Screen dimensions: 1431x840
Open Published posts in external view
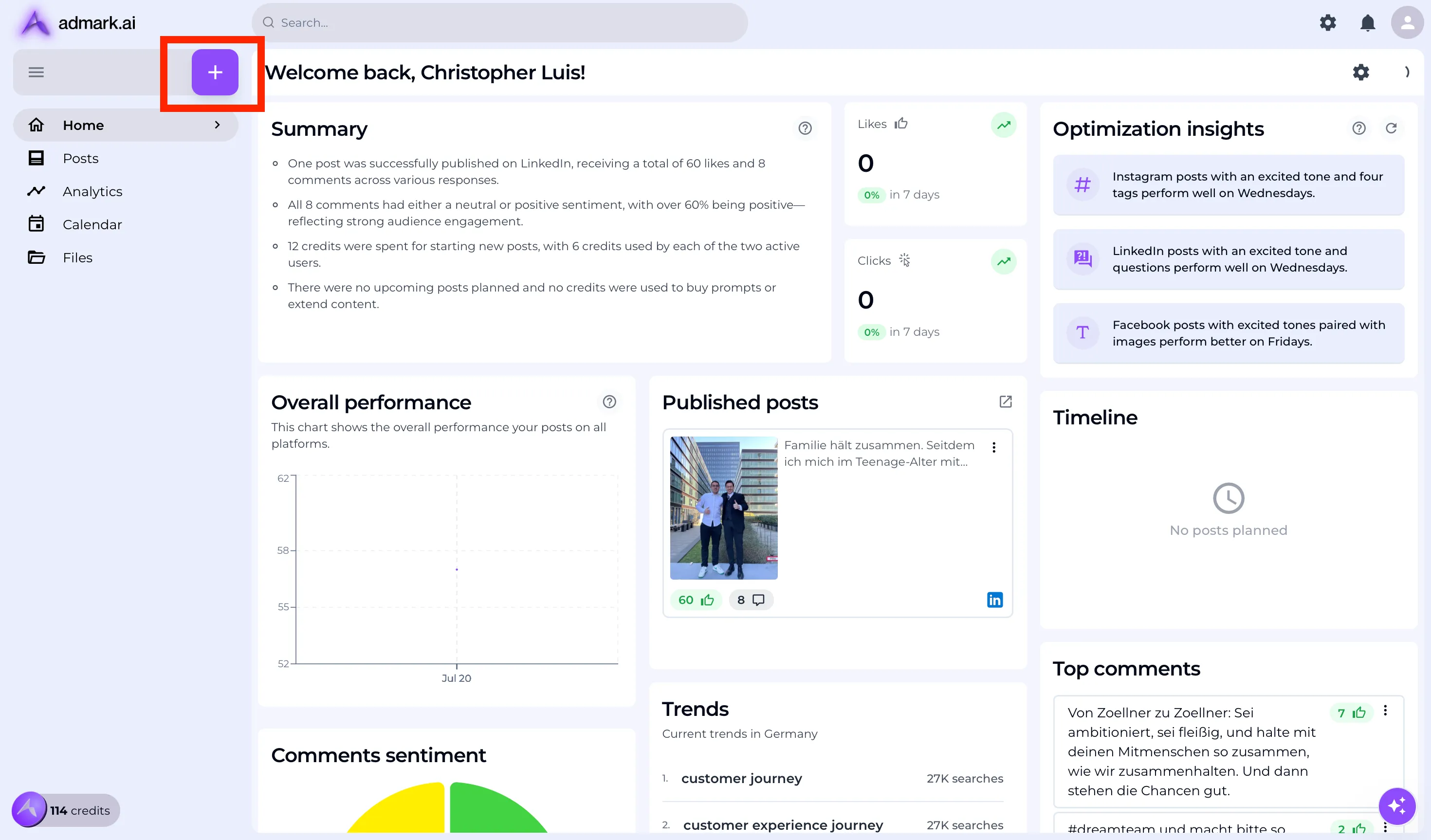coord(1005,402)
